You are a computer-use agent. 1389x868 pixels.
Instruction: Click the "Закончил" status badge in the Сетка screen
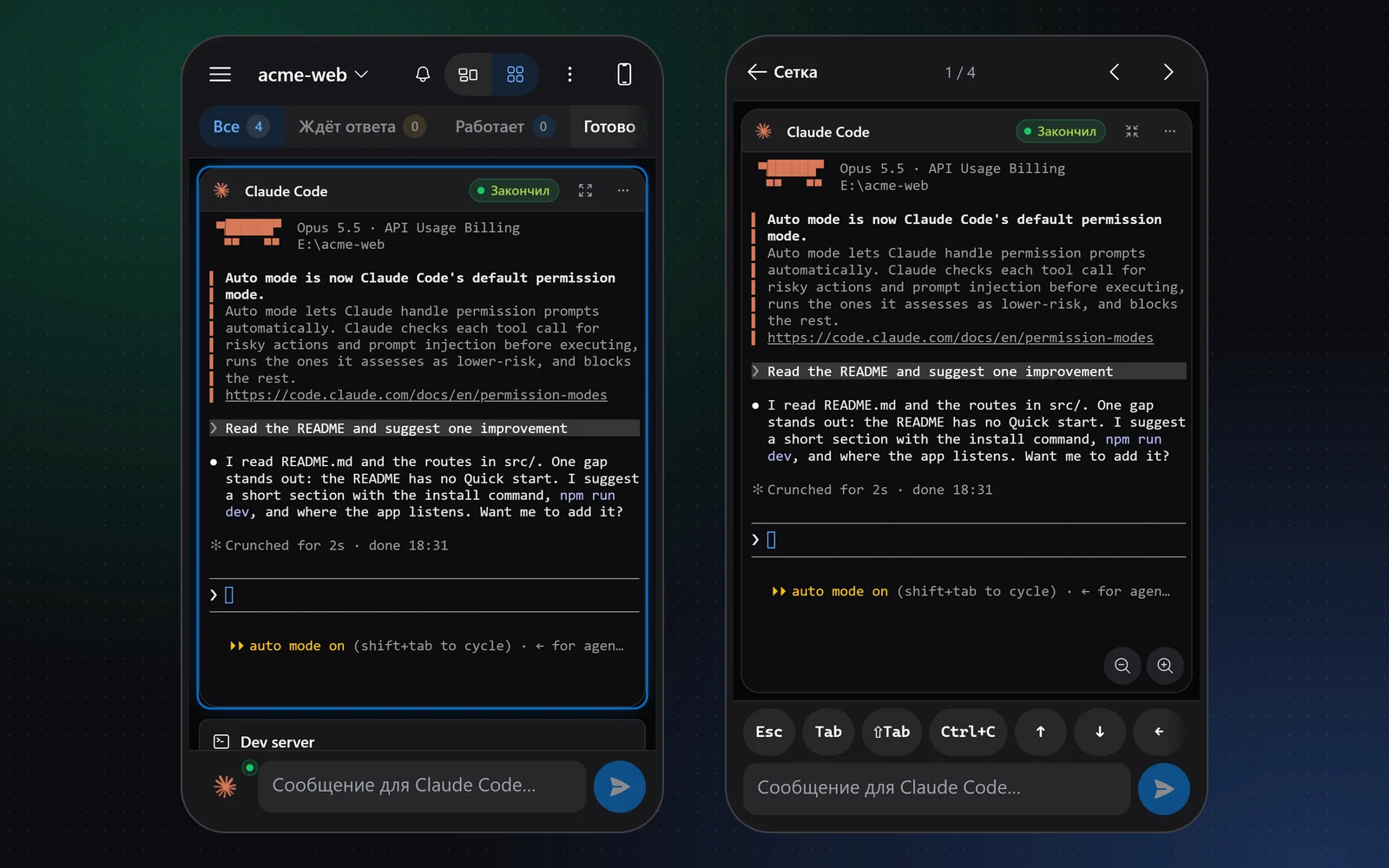[x=1061, y=131]
